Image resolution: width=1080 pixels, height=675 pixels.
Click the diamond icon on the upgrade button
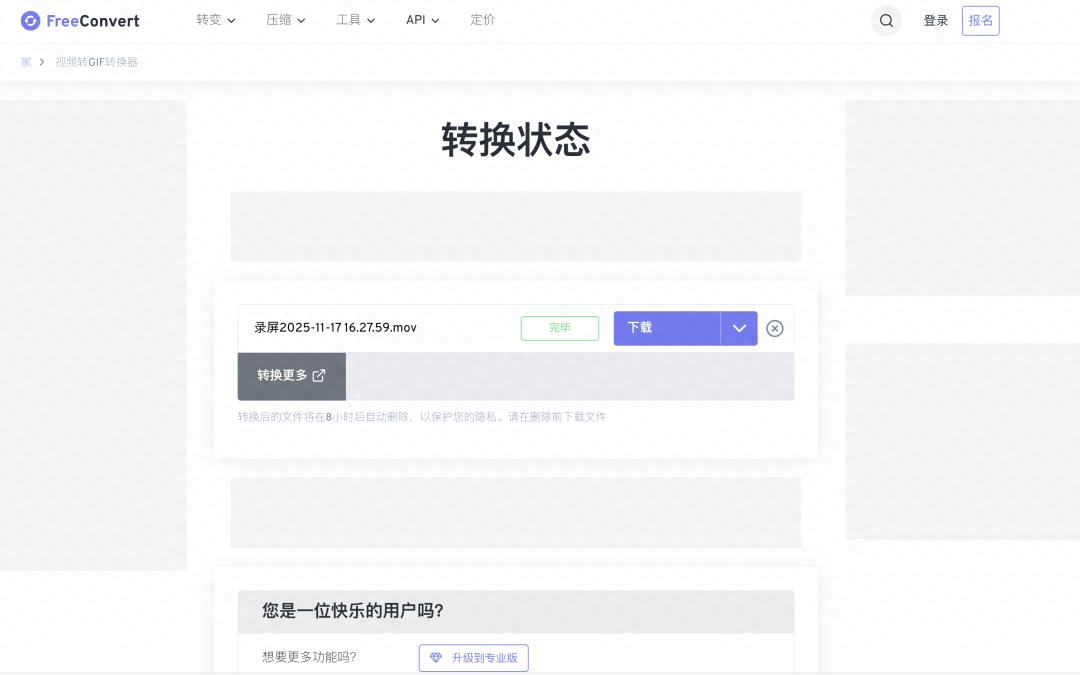click(x=435, y=658)
